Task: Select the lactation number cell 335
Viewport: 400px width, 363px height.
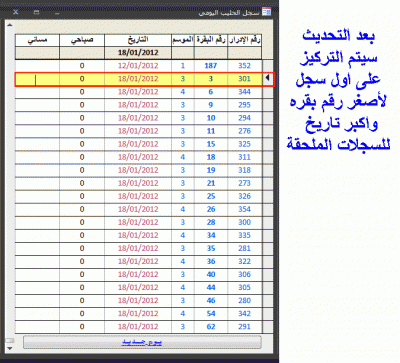Action: coord(244,235)
